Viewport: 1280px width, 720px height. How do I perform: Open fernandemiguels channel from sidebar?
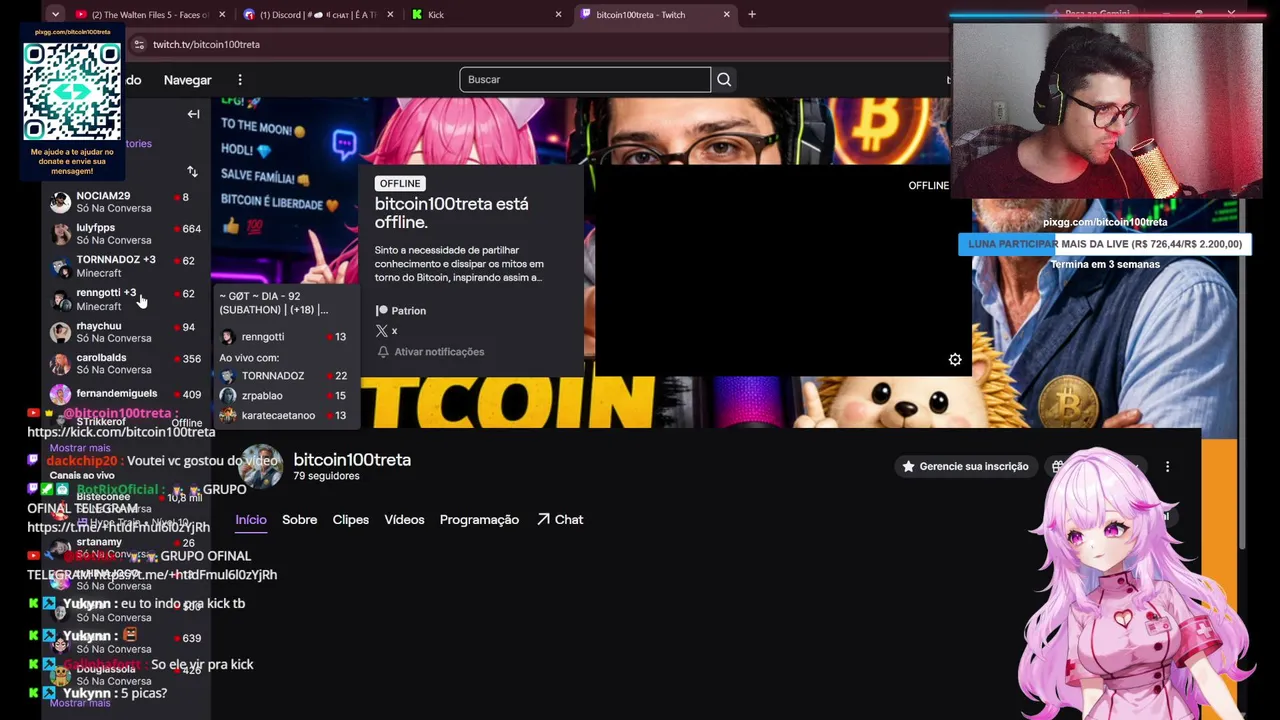(125, 394)
